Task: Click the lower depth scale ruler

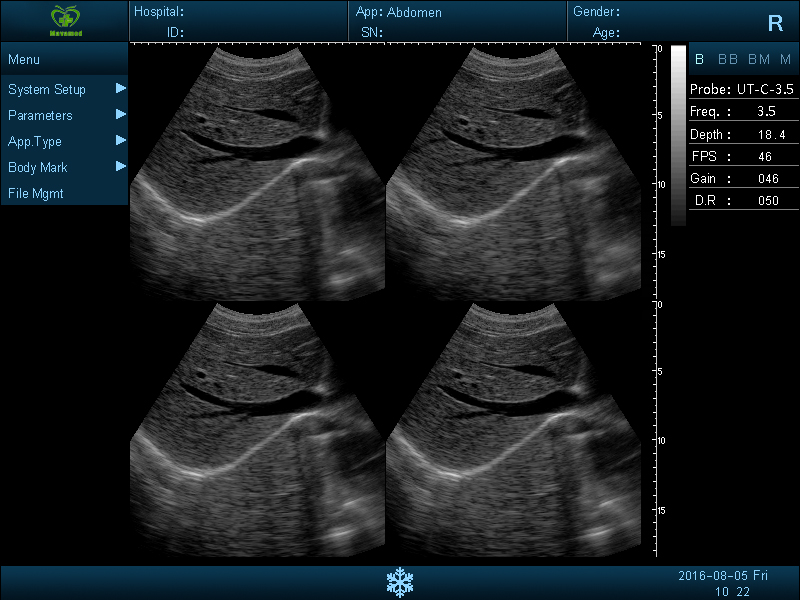Action: pyautogui.click(x=659, y=429)
